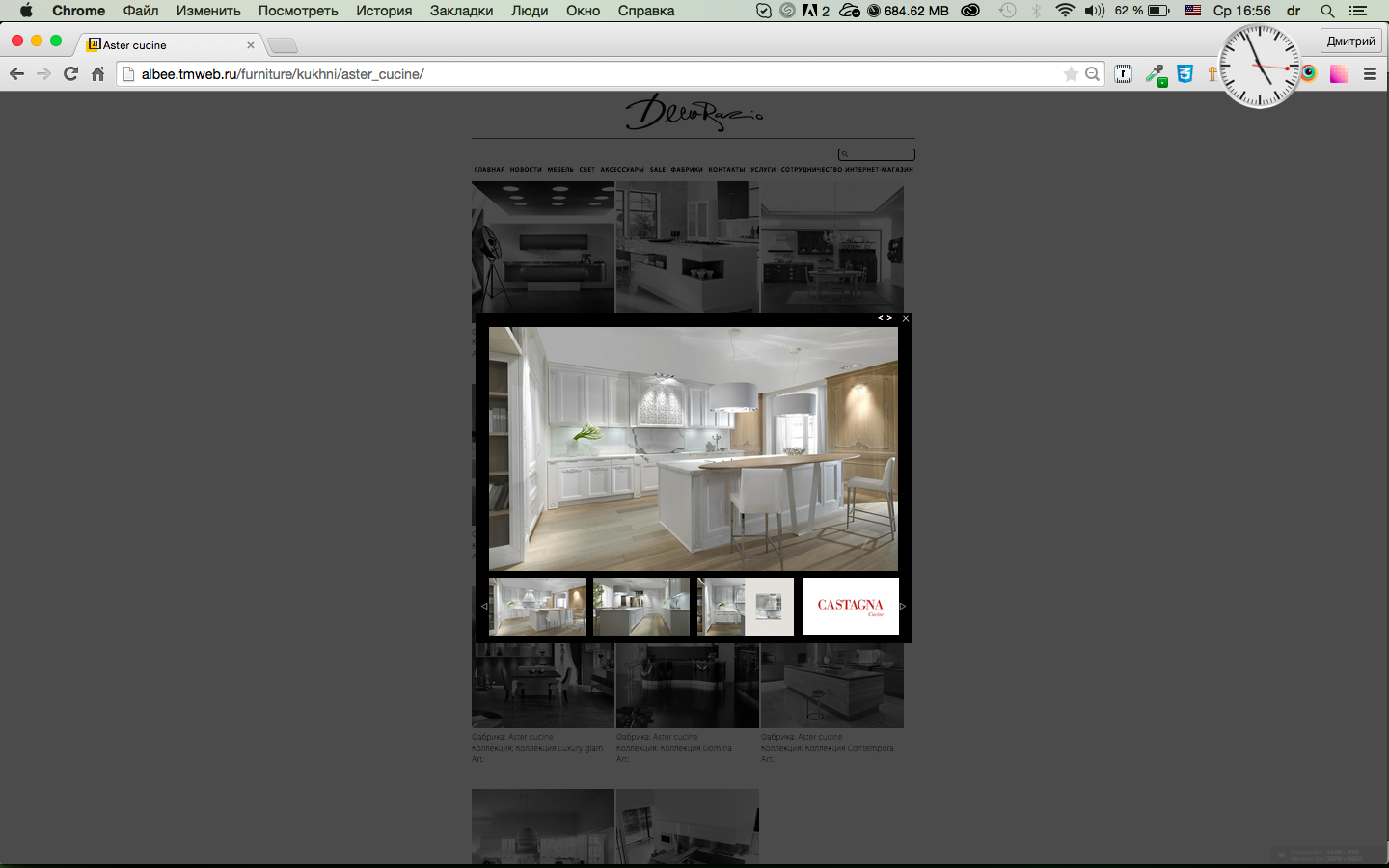1389x868 pixels.
Task: Activate the eyedropper color picker extension
Action: point(1156,74)
